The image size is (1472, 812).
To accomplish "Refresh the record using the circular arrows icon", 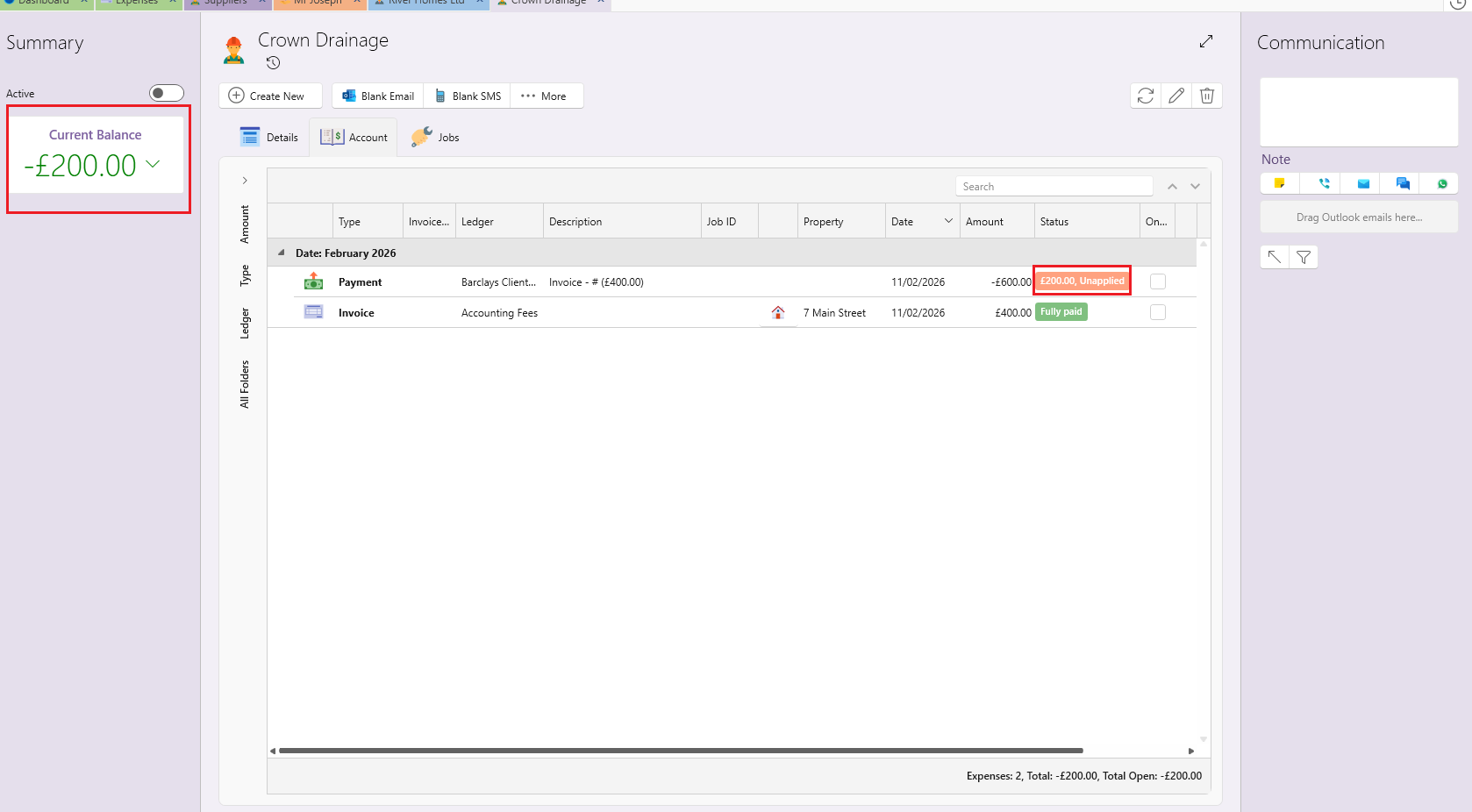I will [1146, 96].
